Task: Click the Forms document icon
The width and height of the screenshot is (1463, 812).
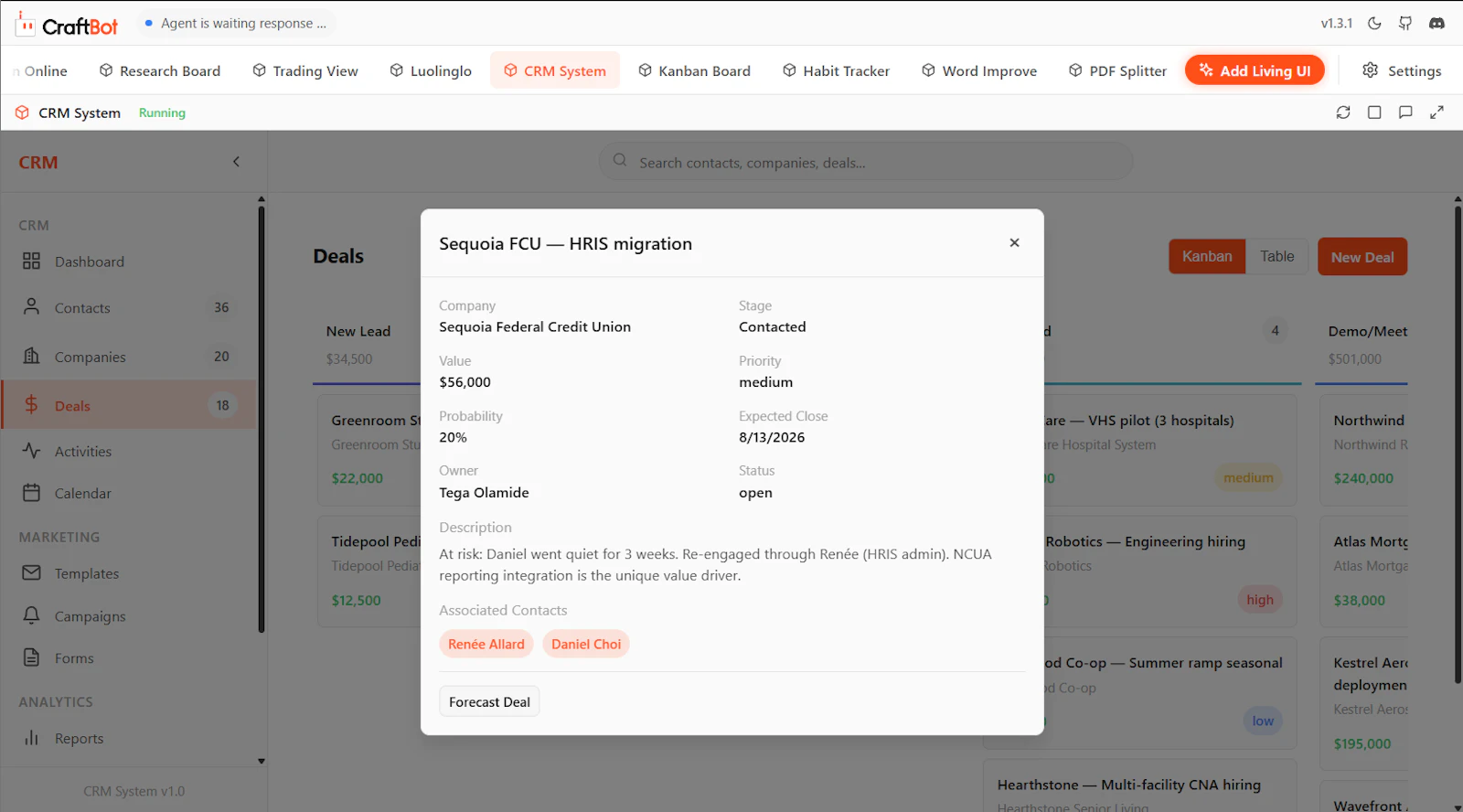Action: point(31,657)
